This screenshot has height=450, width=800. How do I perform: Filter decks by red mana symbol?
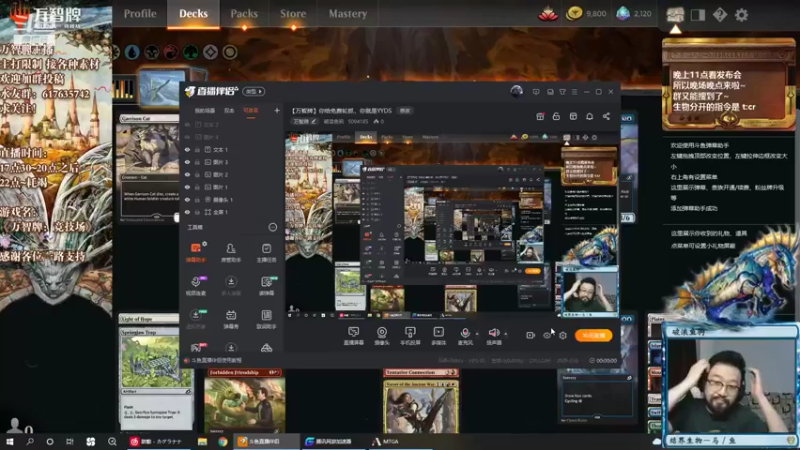pyautogui.click(x=171, y=52)
